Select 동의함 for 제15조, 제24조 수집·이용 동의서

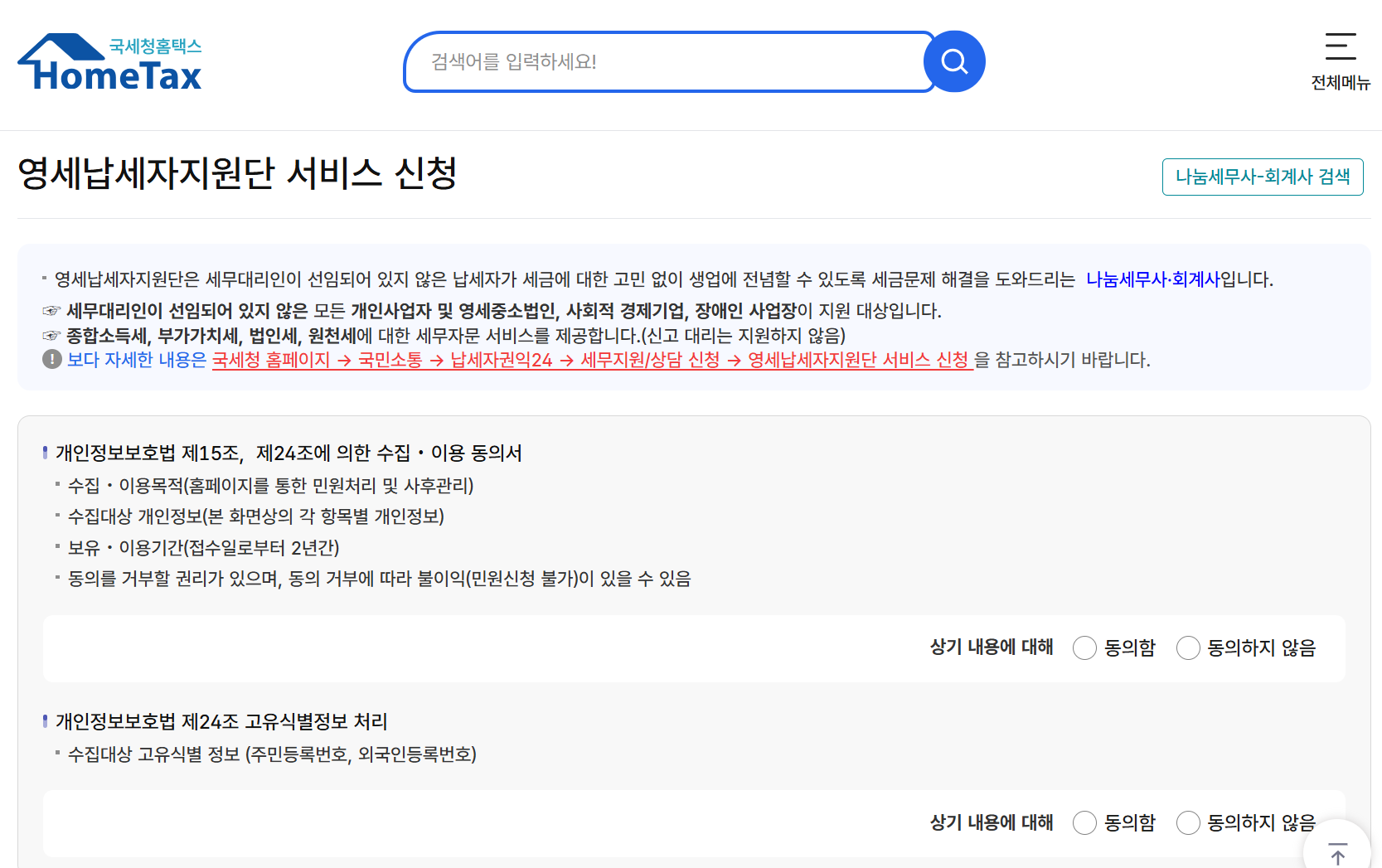click(1084, 647)
